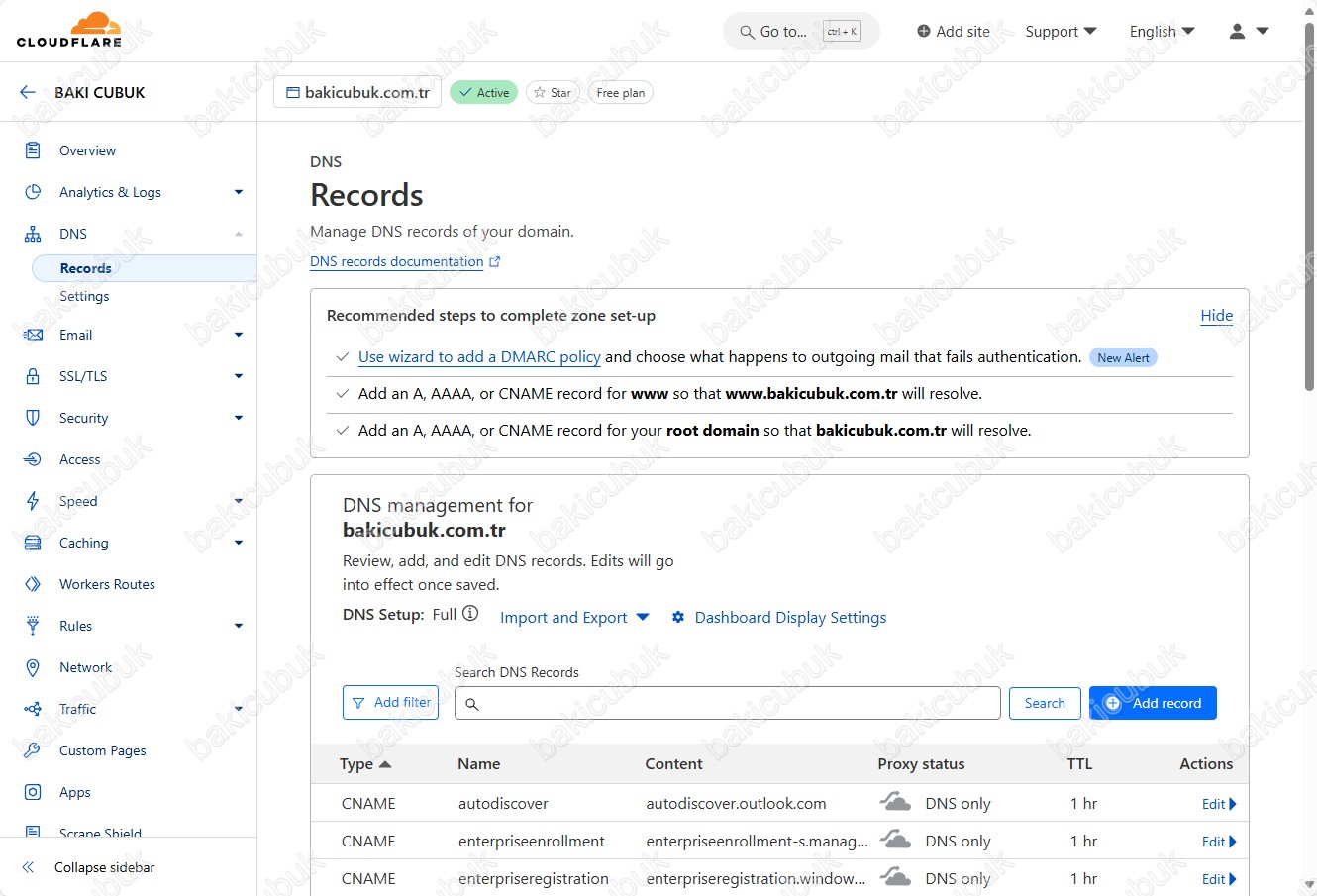
Task: Click the Network location pin icon
Action: [33, 667]
